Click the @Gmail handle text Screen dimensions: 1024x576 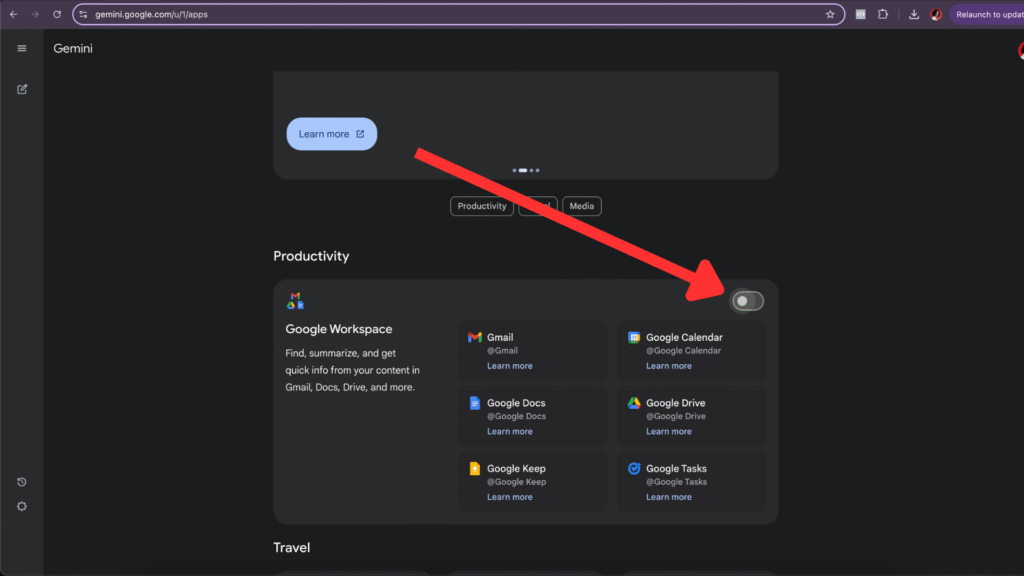[x=502, y=351]
